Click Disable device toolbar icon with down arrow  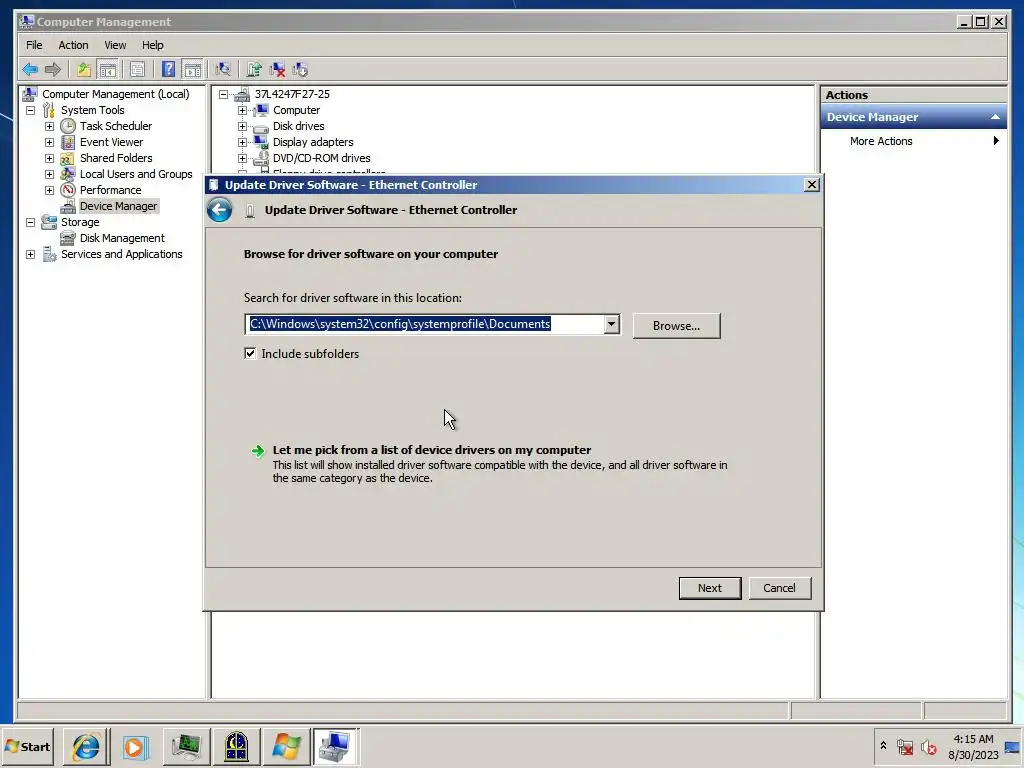[x=300, y=69]
